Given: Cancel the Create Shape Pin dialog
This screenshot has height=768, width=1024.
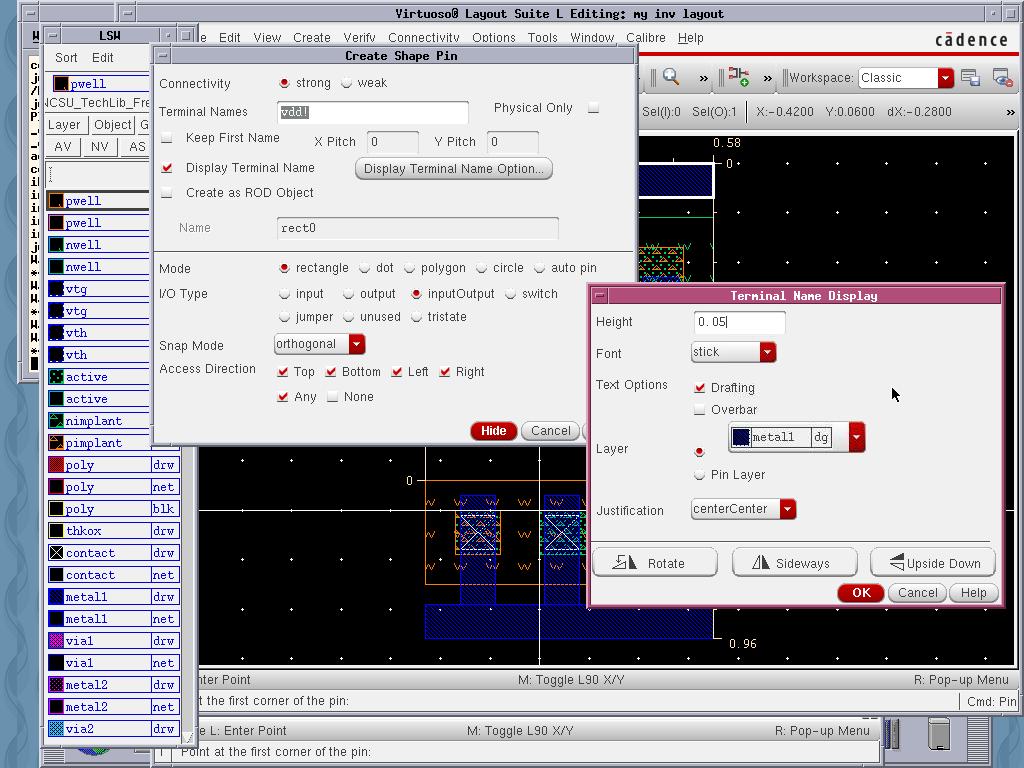Looking at the screenshot, I should click(550, 431).
